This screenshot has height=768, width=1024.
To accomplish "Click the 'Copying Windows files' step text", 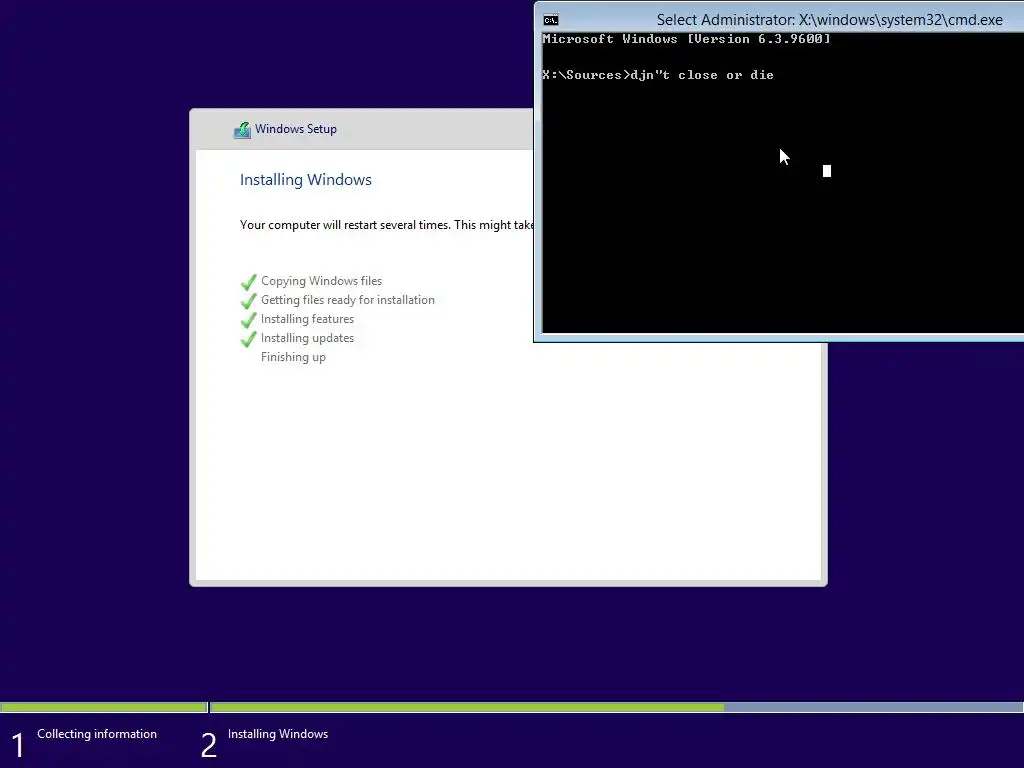I will point(321,281).
